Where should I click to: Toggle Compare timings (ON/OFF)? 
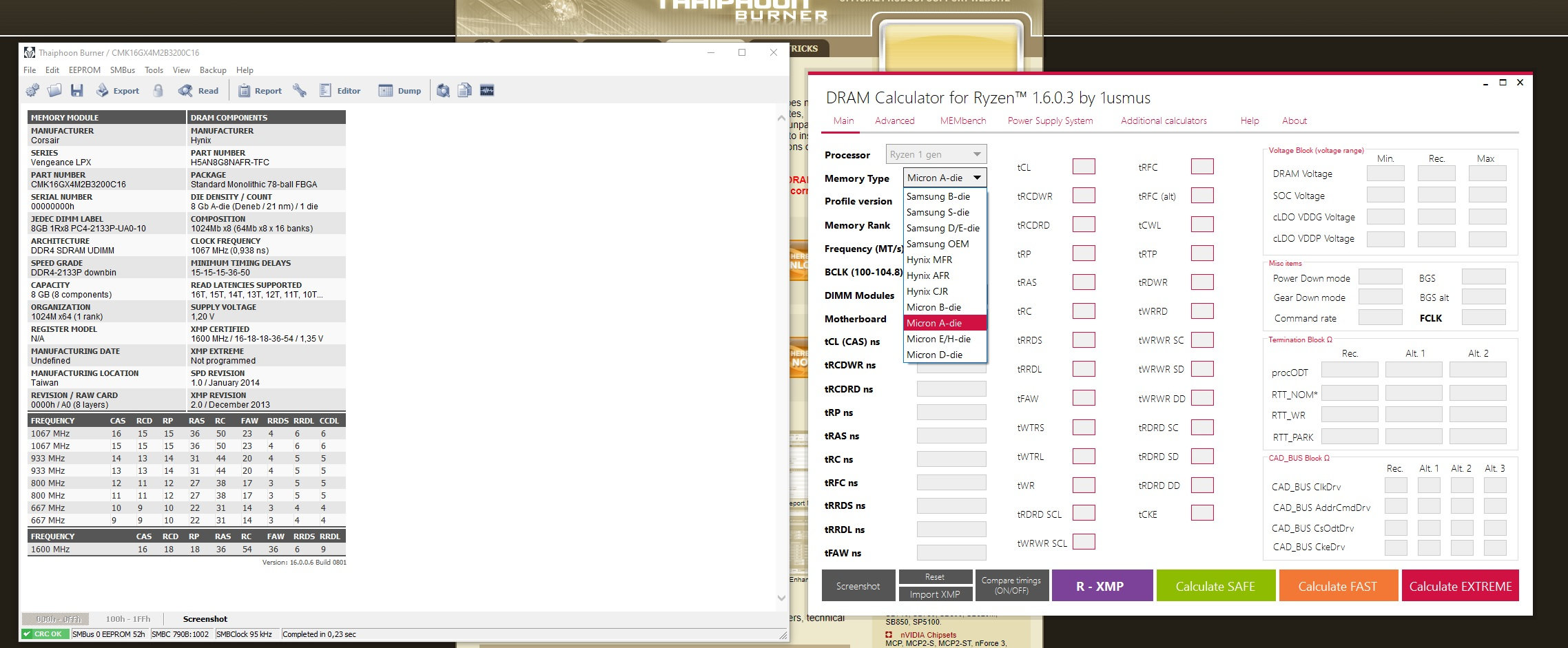coord(1011,585)
